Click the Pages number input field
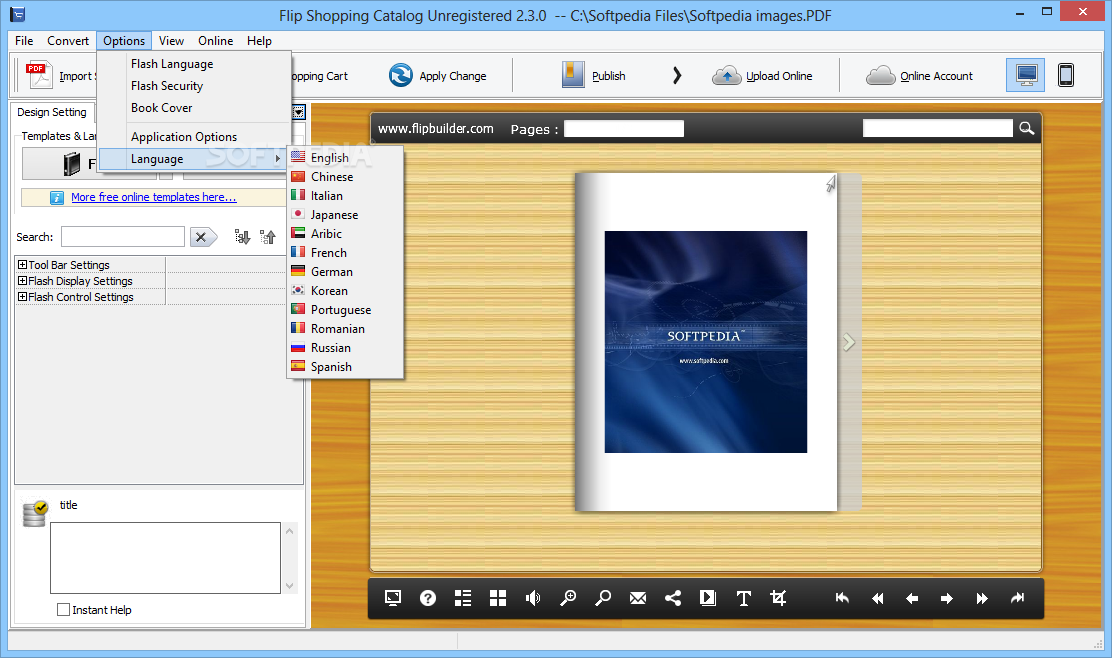This screenshot has height=658, width=1112. pyautogui.click(x=624, y=128)
